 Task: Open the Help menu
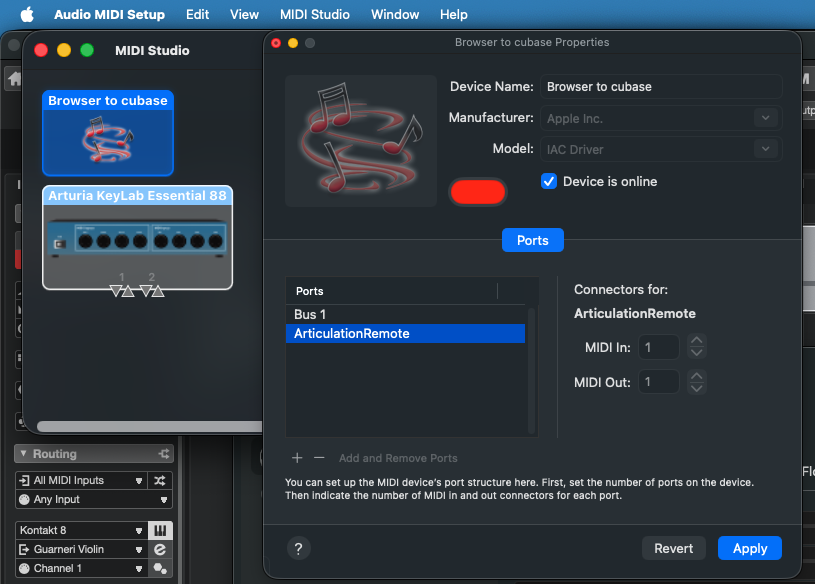(454, 15)
